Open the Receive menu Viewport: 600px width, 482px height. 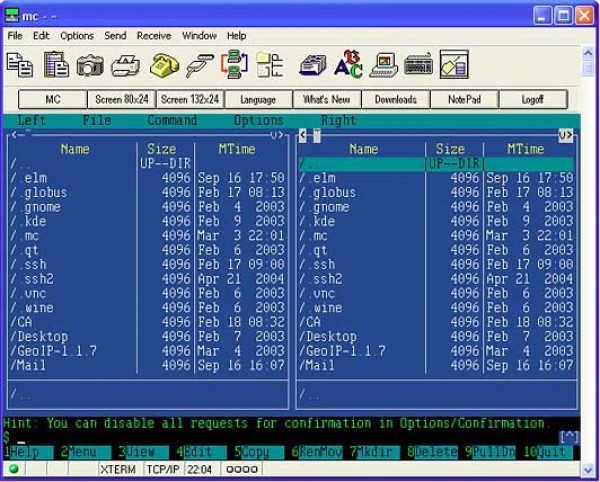(154, 36)
